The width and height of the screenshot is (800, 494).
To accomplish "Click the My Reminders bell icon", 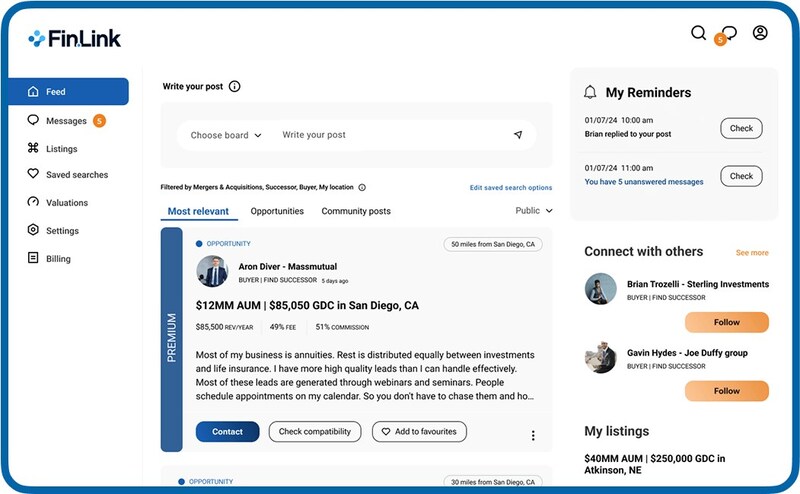I will coord(590,92).
